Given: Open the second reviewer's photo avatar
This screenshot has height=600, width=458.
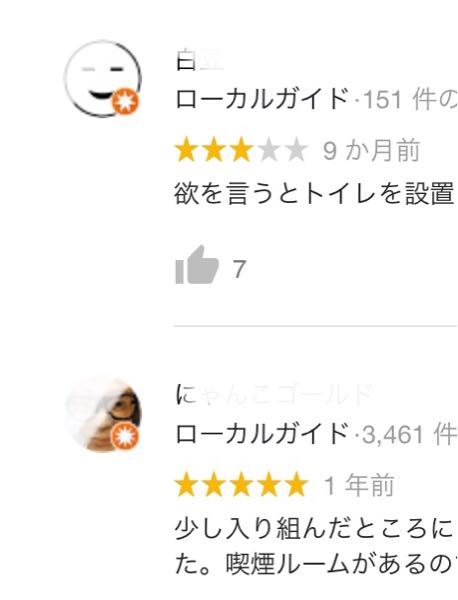Looking at the screenshot, I should [x=104, y=415].
